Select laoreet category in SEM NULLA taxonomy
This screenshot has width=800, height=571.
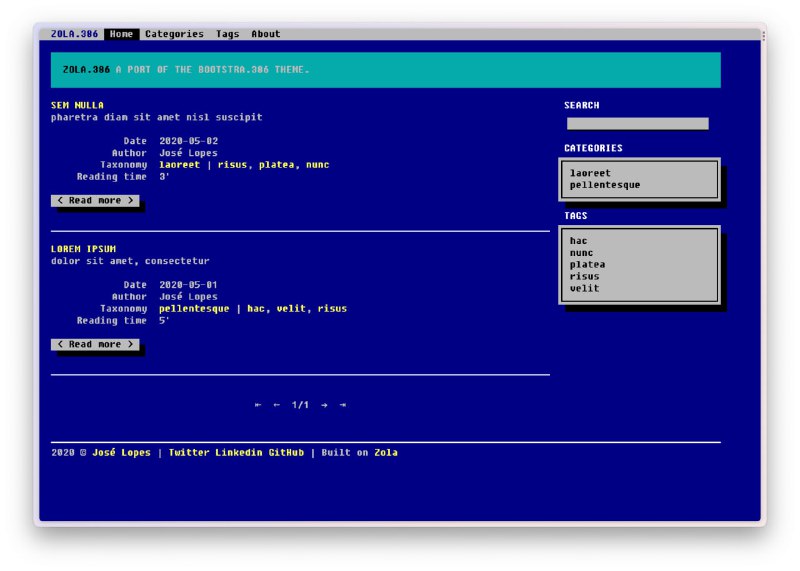180,165
